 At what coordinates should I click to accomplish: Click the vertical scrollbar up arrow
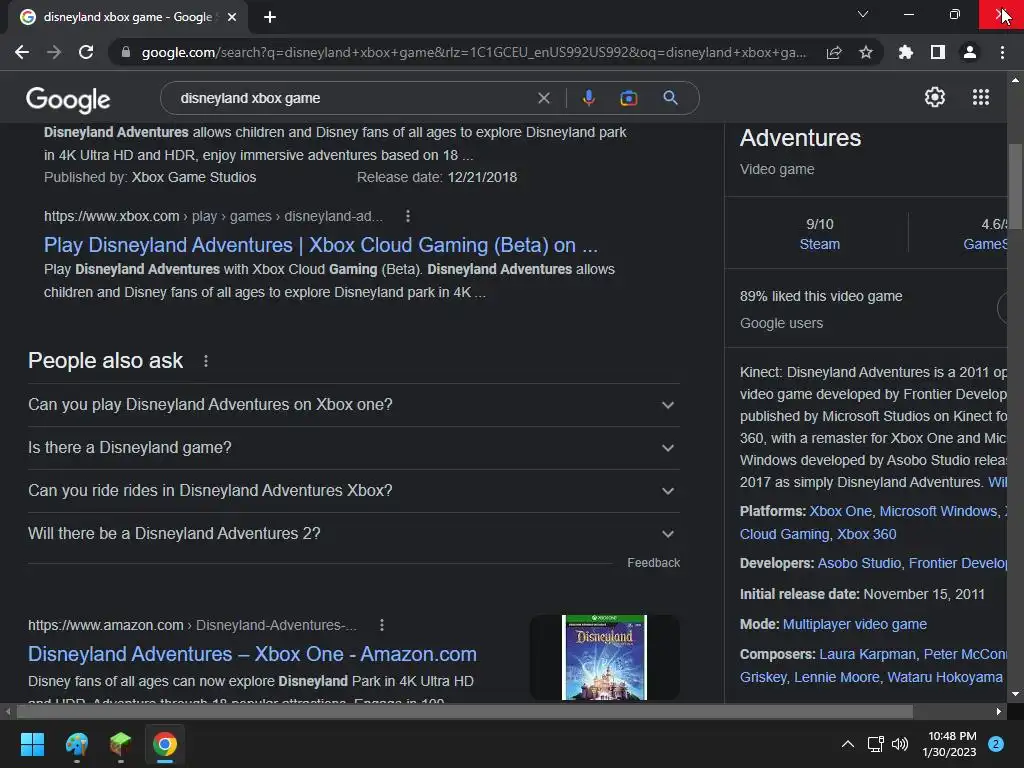[1015, 80]
